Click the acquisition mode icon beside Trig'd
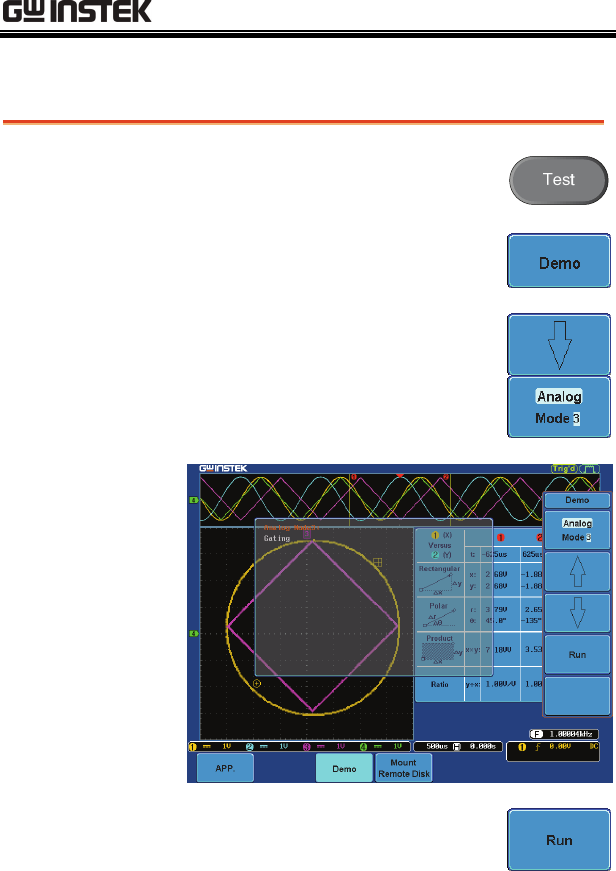The image size is (616, 871). click(x=589, y=469)
